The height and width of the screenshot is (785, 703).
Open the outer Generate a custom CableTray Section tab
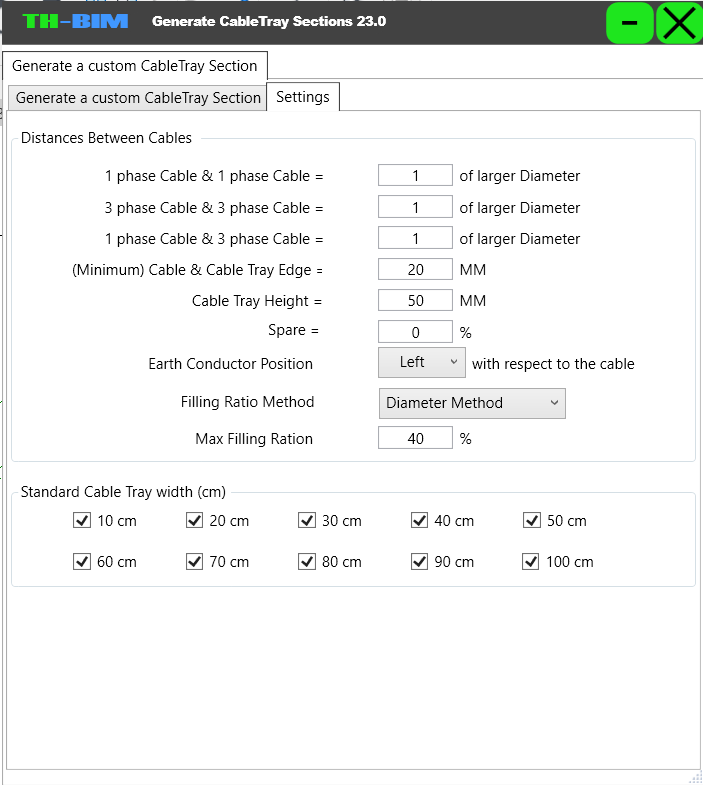135,66
